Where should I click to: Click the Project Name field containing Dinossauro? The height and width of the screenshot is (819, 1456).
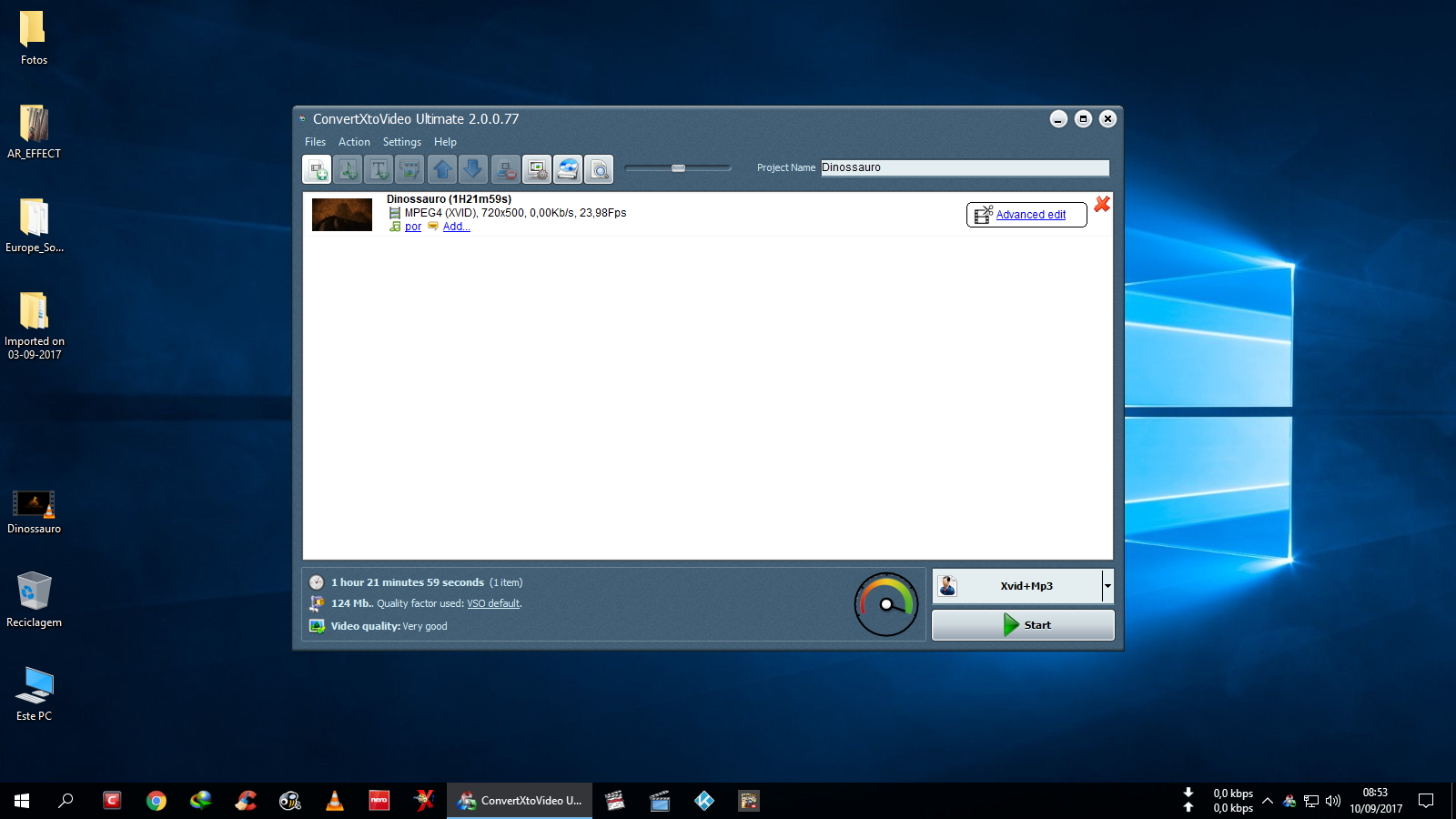[965, 167]
